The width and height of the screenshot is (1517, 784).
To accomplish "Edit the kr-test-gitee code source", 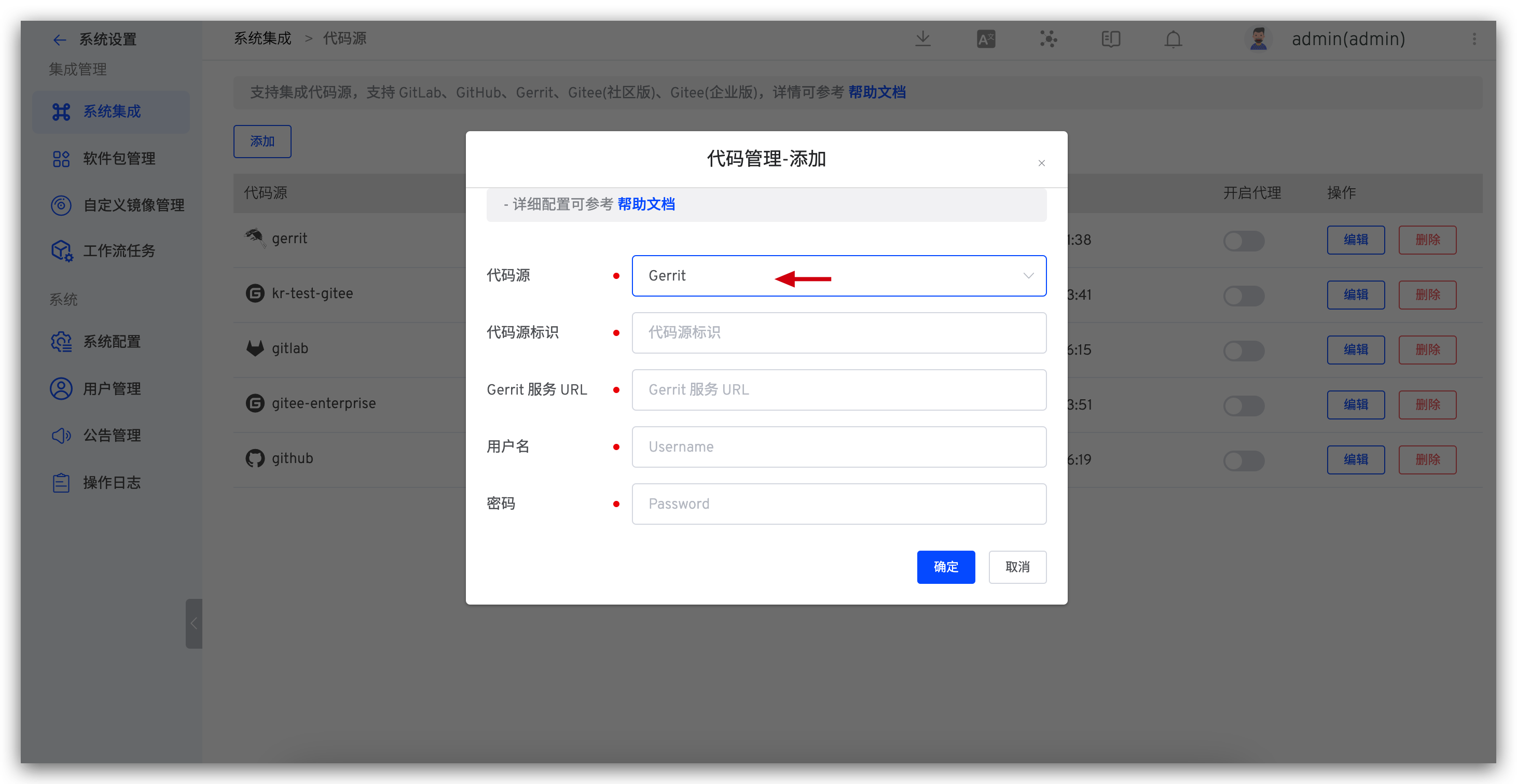I will pyautogui.click(x=1355, y=295).
